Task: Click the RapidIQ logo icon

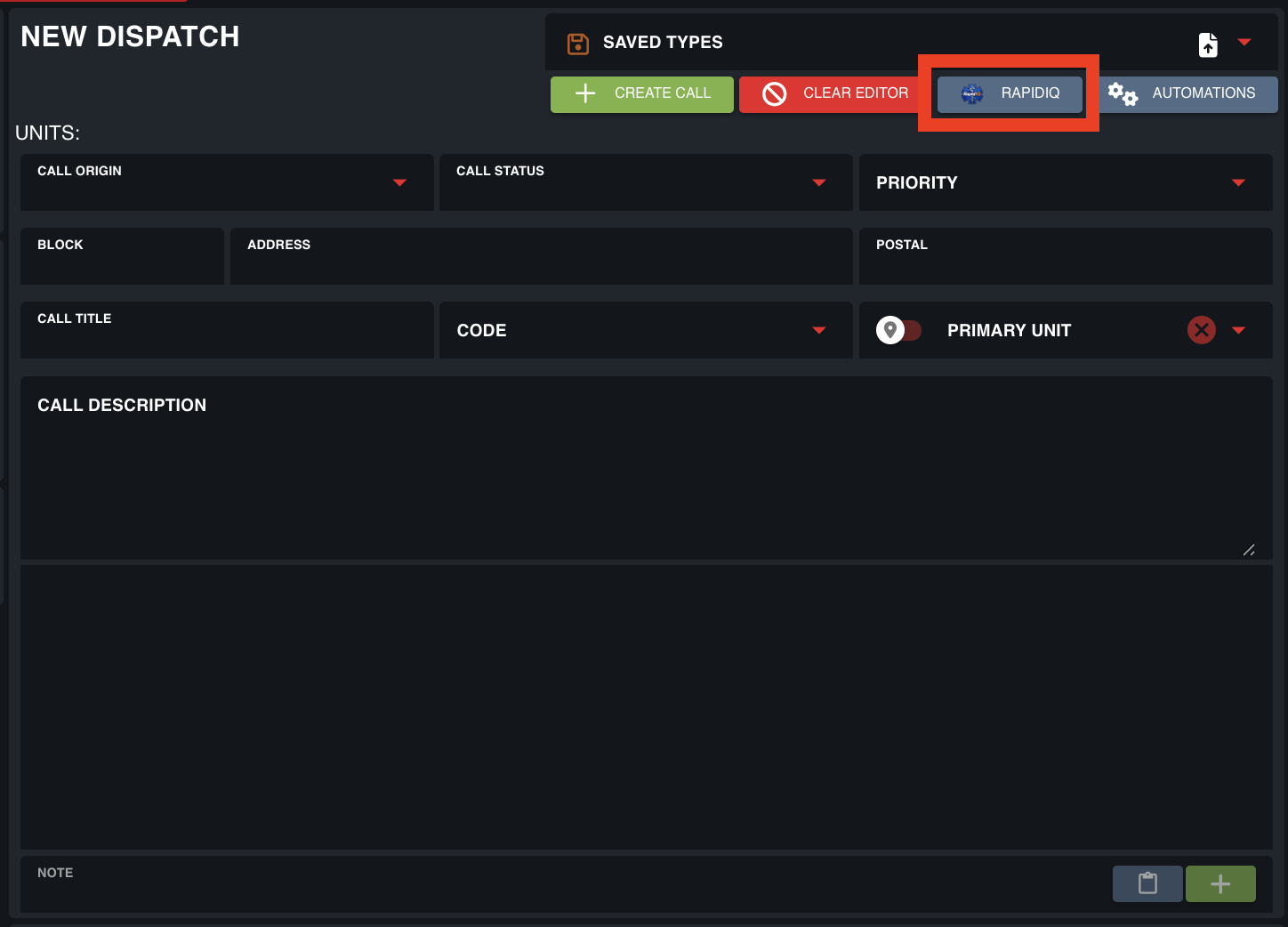Action: tap(972, 93)
